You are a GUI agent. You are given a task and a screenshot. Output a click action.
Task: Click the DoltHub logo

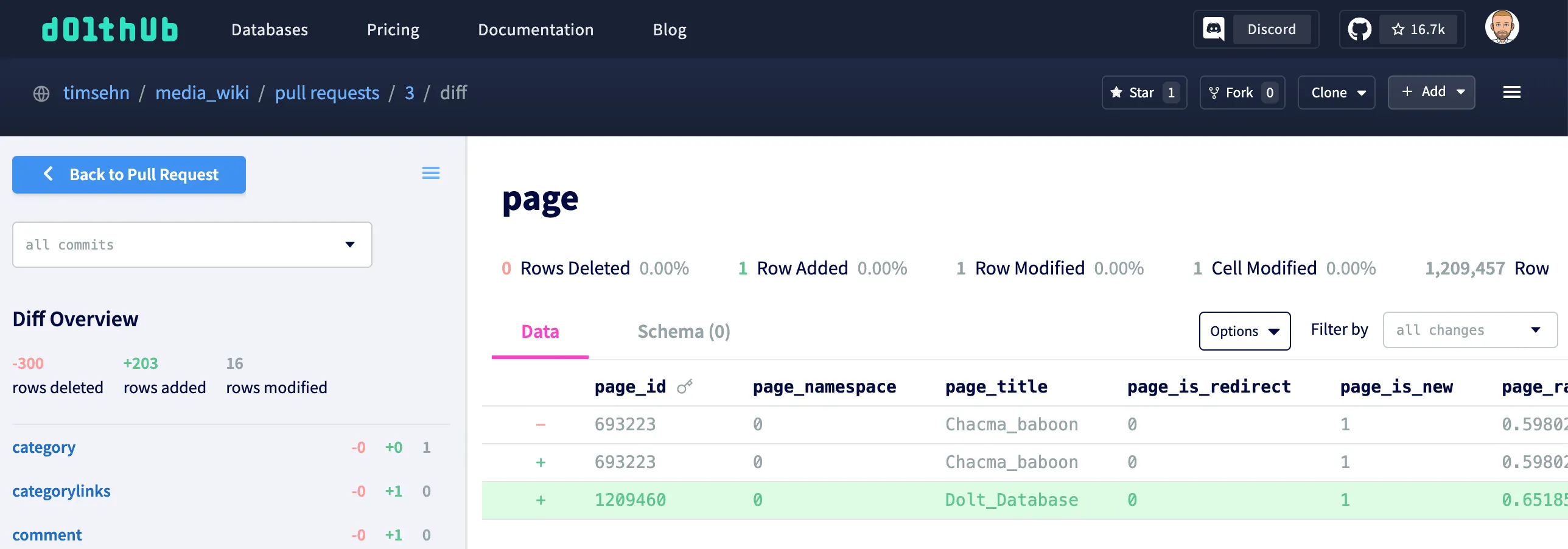pyautogui.click(x=110, y=29)
